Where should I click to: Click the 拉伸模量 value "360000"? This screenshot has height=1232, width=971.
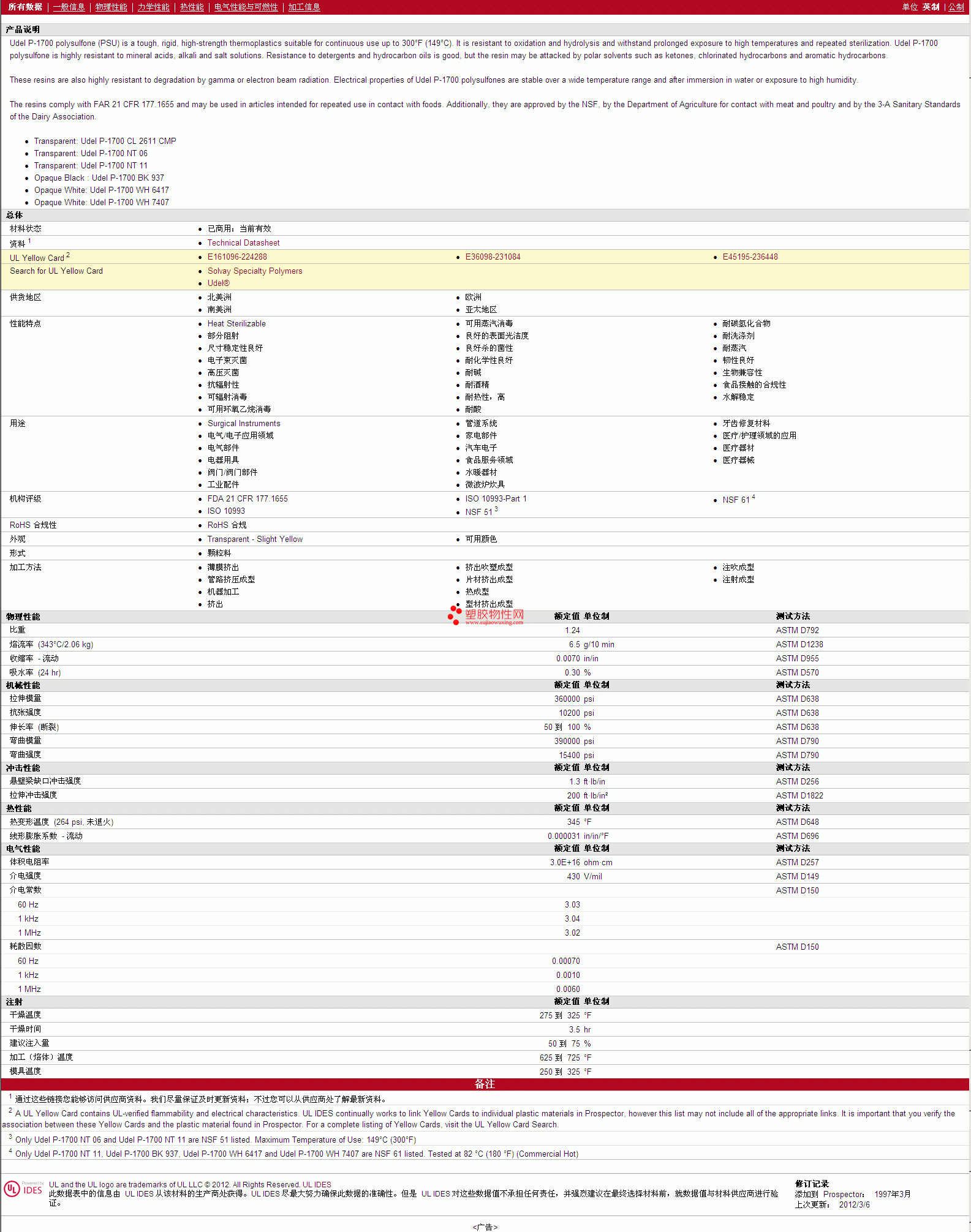pos(567,699)
